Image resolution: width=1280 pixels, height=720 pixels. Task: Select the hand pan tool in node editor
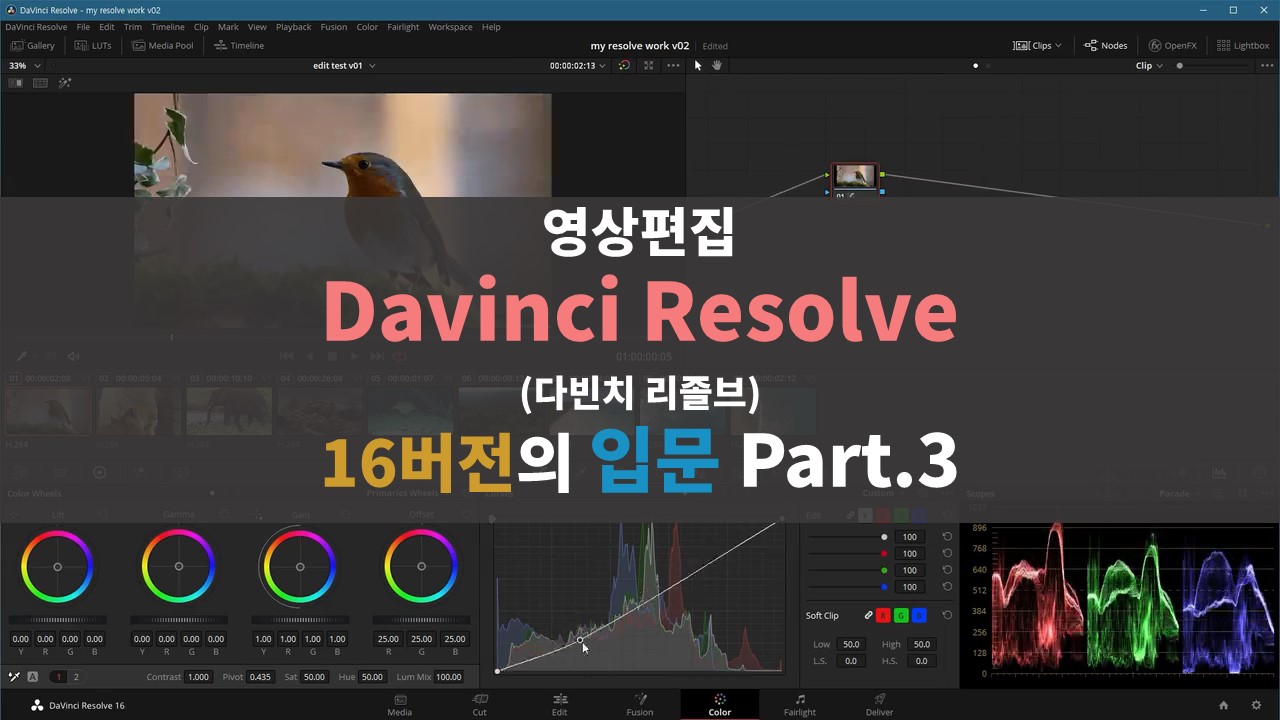tap(717, 65)
